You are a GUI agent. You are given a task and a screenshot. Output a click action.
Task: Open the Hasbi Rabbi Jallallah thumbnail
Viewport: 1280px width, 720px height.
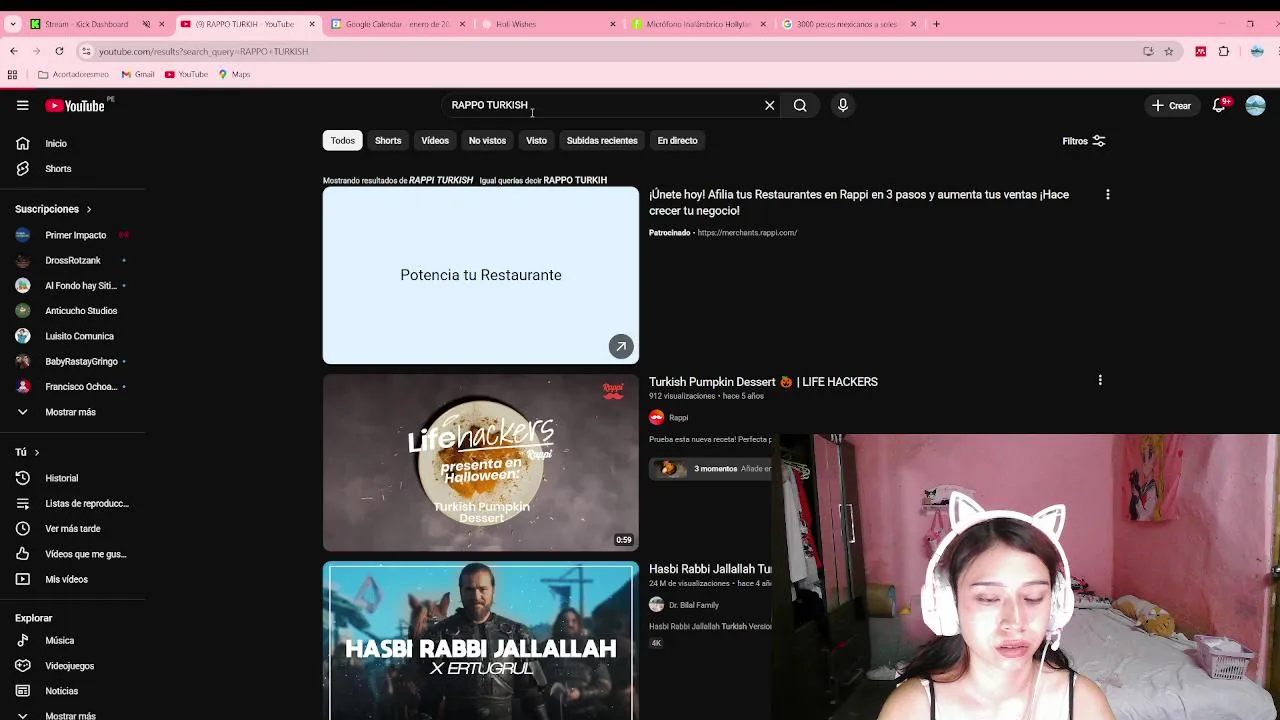[x=481, y=641]
